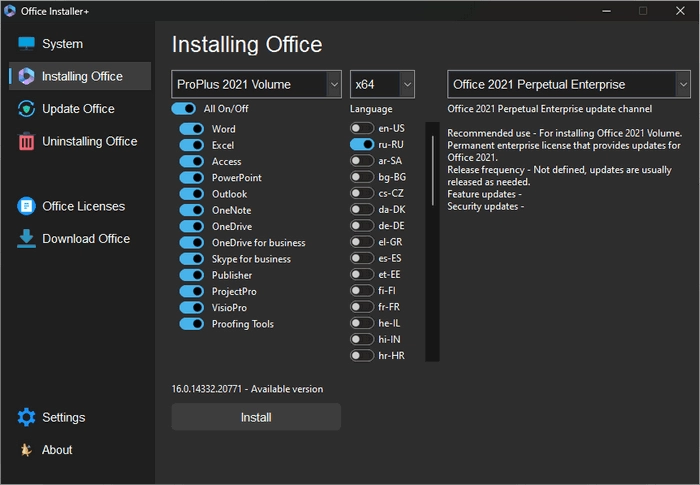The image size is (700, 485).
Task: Click the Installing Office sidebar icon
Action: [26, 77]
